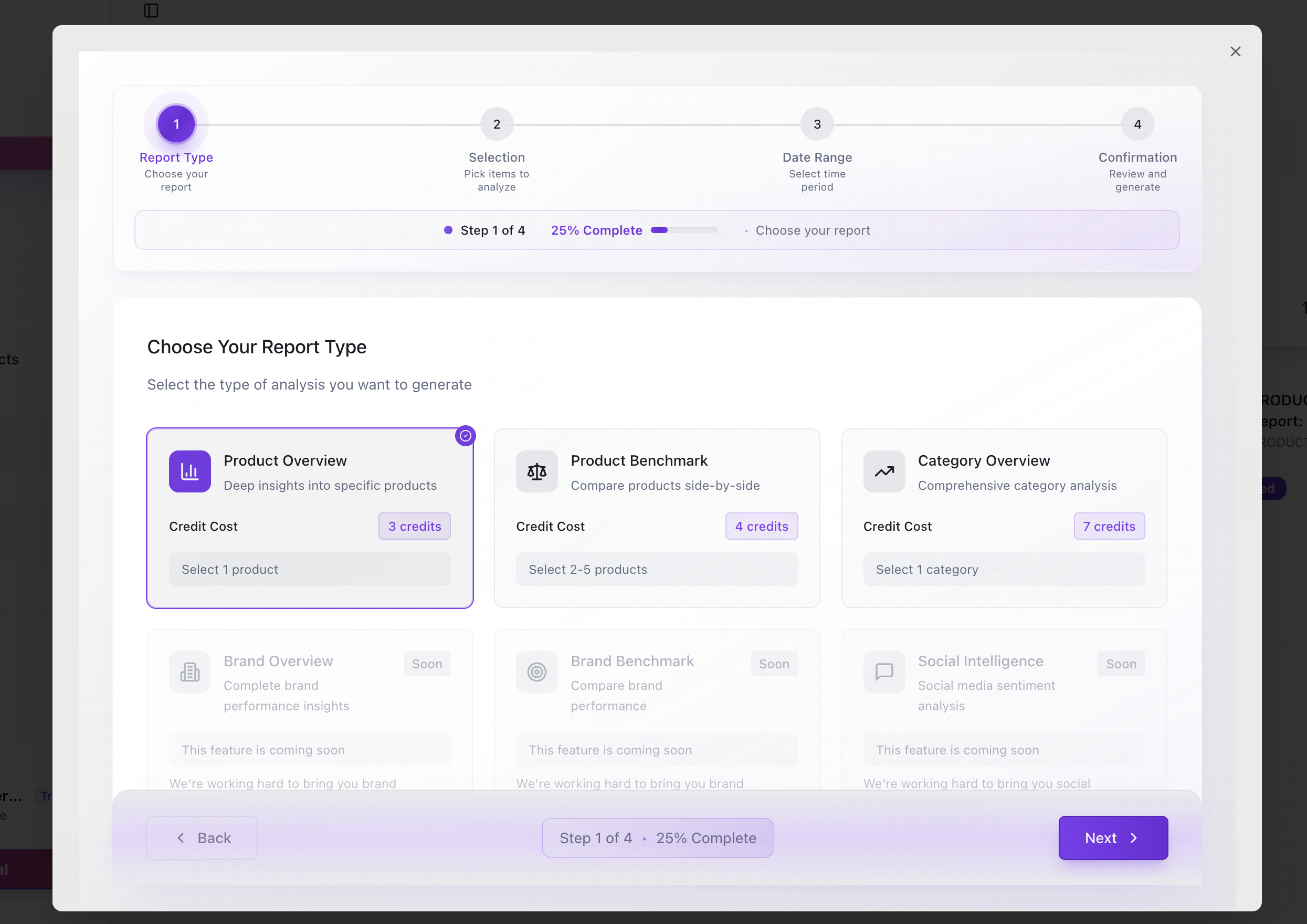Click the checkmark badge on Product Overview card
This screenshot has height=924, width=1307.
(x=466, y=436)
